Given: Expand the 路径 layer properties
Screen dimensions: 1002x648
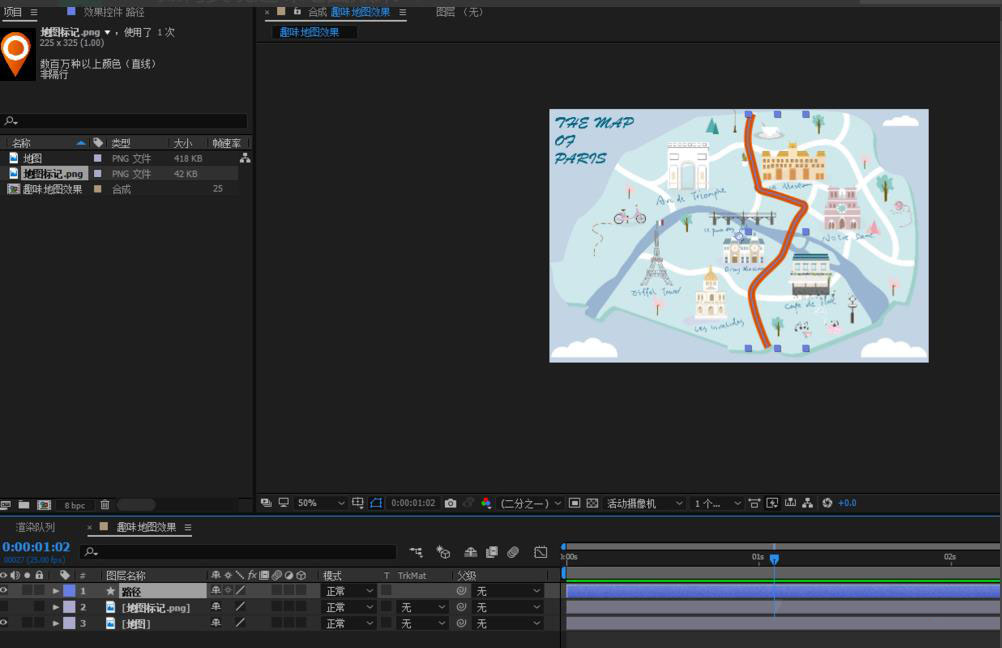Looking at the screenshot, I should point(56,591).
